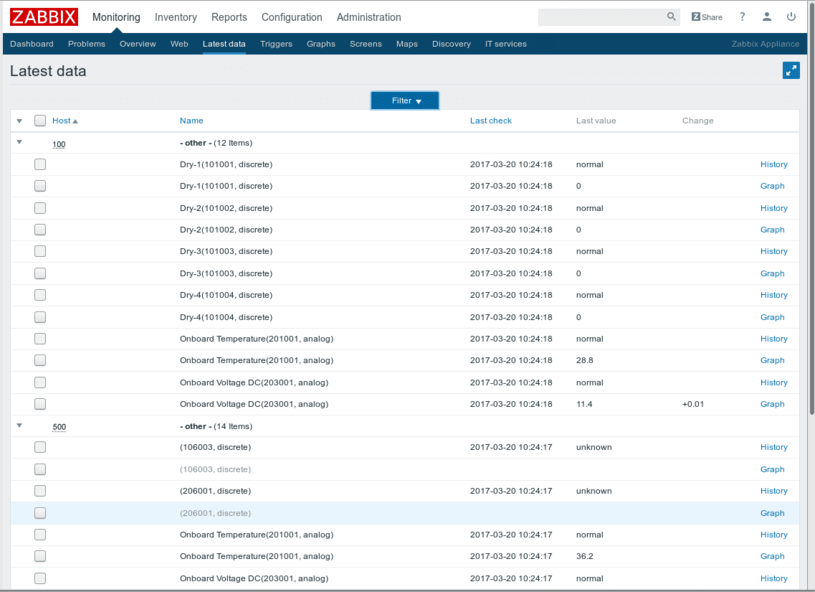This screenshot has width=815, height=592.
Task: Open the user profile icon
Action: click(x=767, y=17)
